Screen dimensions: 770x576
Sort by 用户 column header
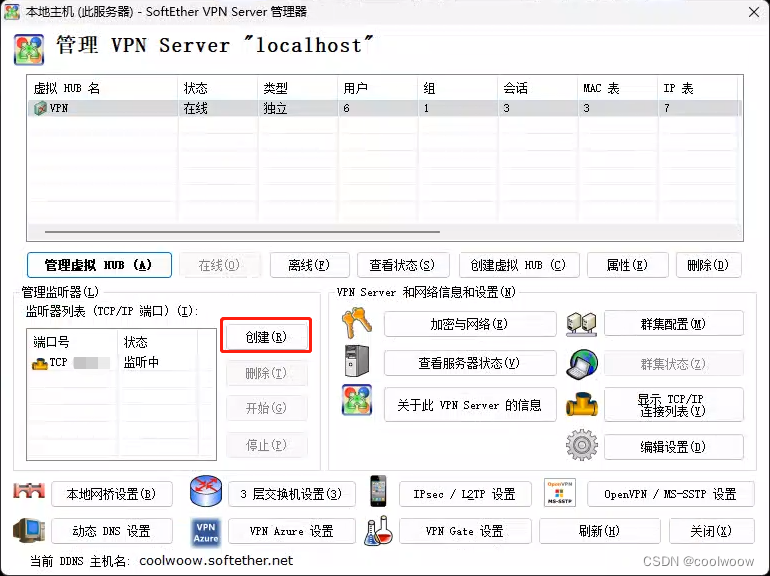pyautogui.click(x=378, y=88)
